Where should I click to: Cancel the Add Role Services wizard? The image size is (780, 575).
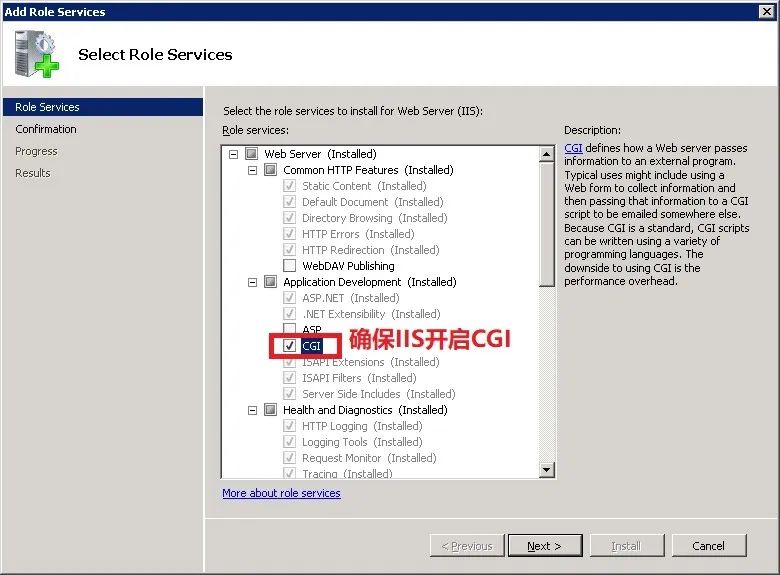(709, 546)
